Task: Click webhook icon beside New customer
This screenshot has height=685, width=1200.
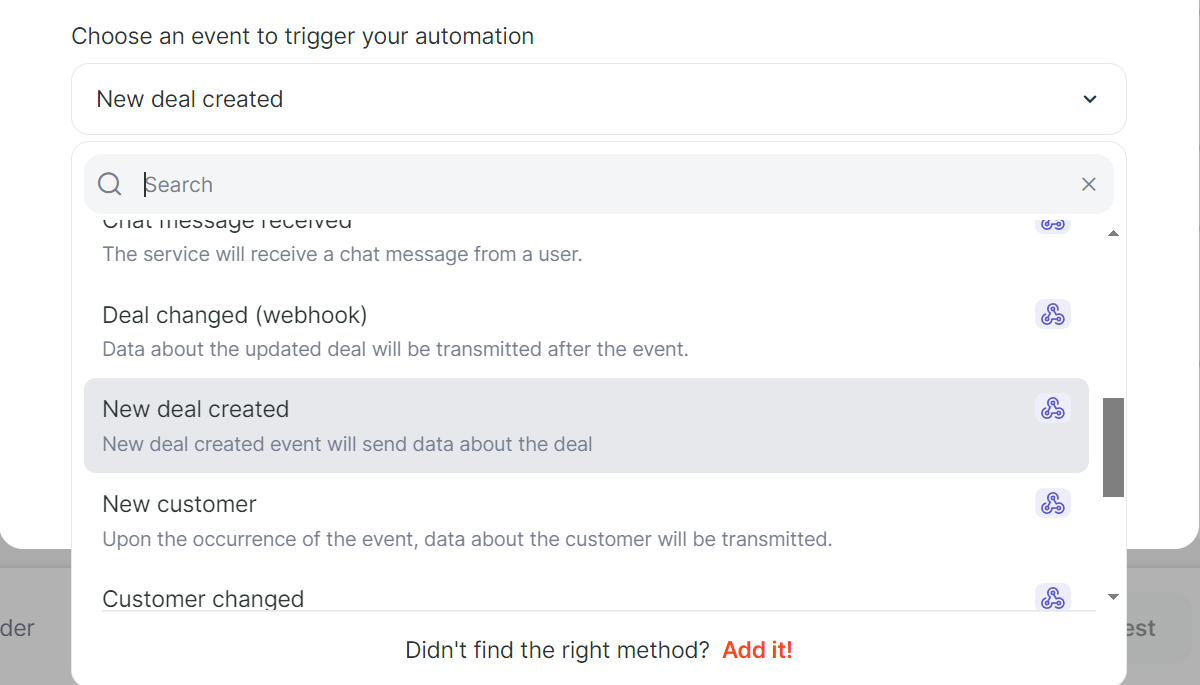Action: (x=1052, y=503)
